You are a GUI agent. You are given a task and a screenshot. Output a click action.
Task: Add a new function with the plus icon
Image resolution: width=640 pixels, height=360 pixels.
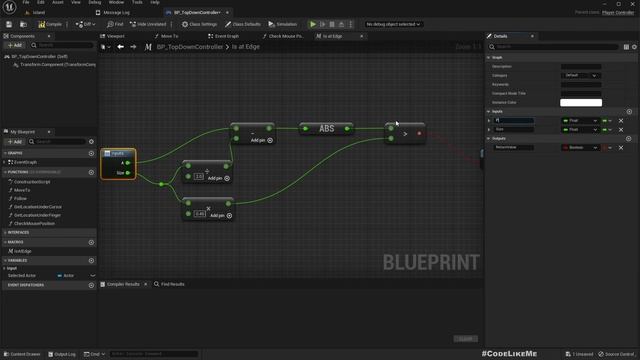(91, 172)
